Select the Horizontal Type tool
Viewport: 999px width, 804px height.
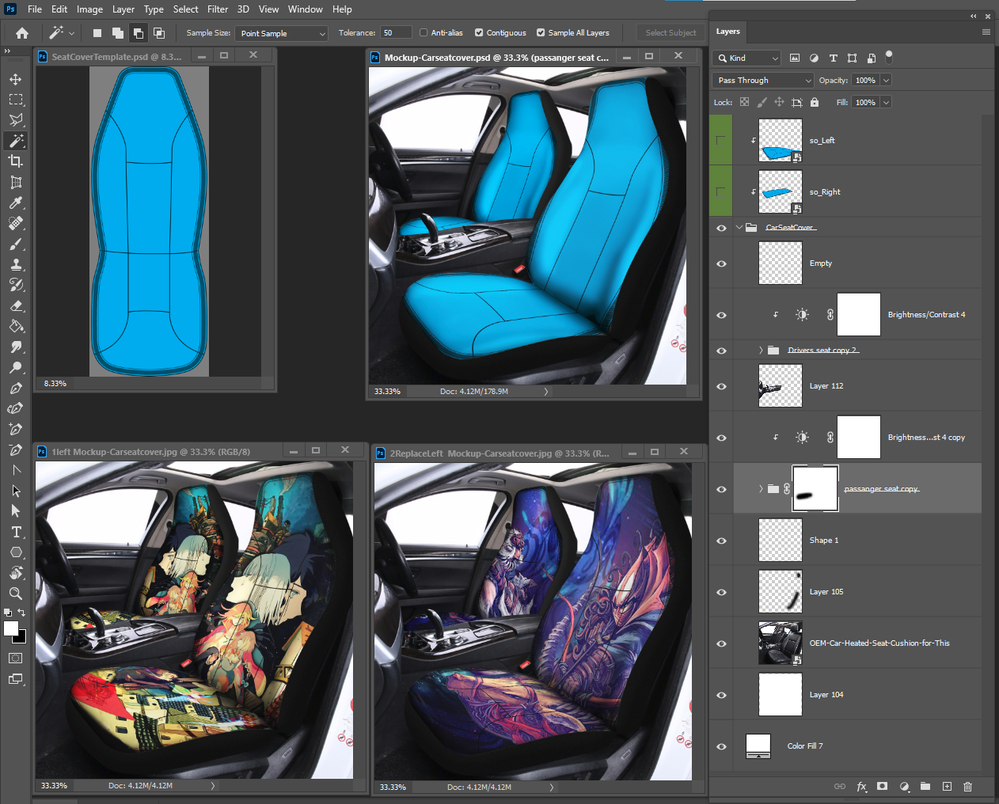[16, 532]
